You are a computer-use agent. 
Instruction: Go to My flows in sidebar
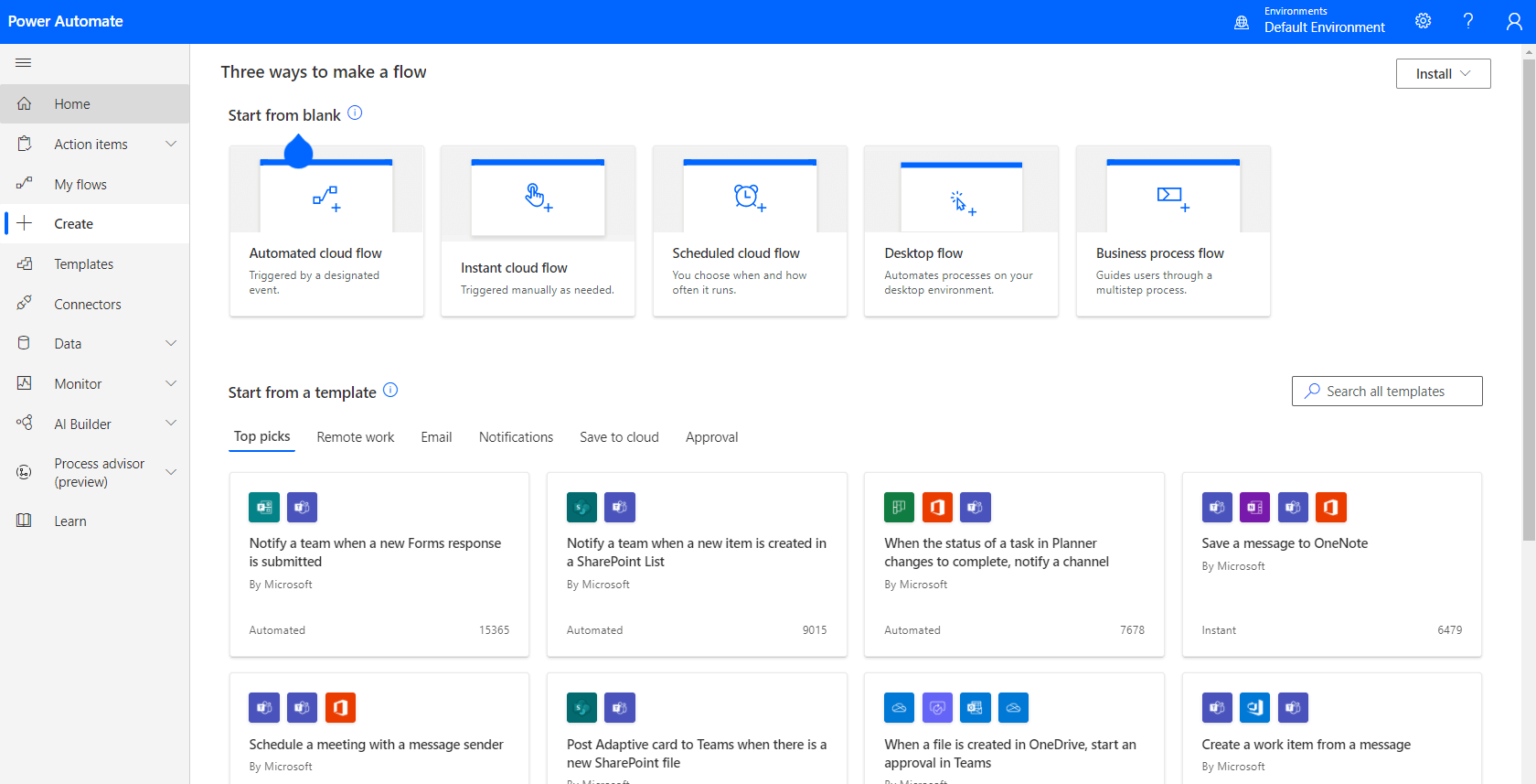coord(80,184)
